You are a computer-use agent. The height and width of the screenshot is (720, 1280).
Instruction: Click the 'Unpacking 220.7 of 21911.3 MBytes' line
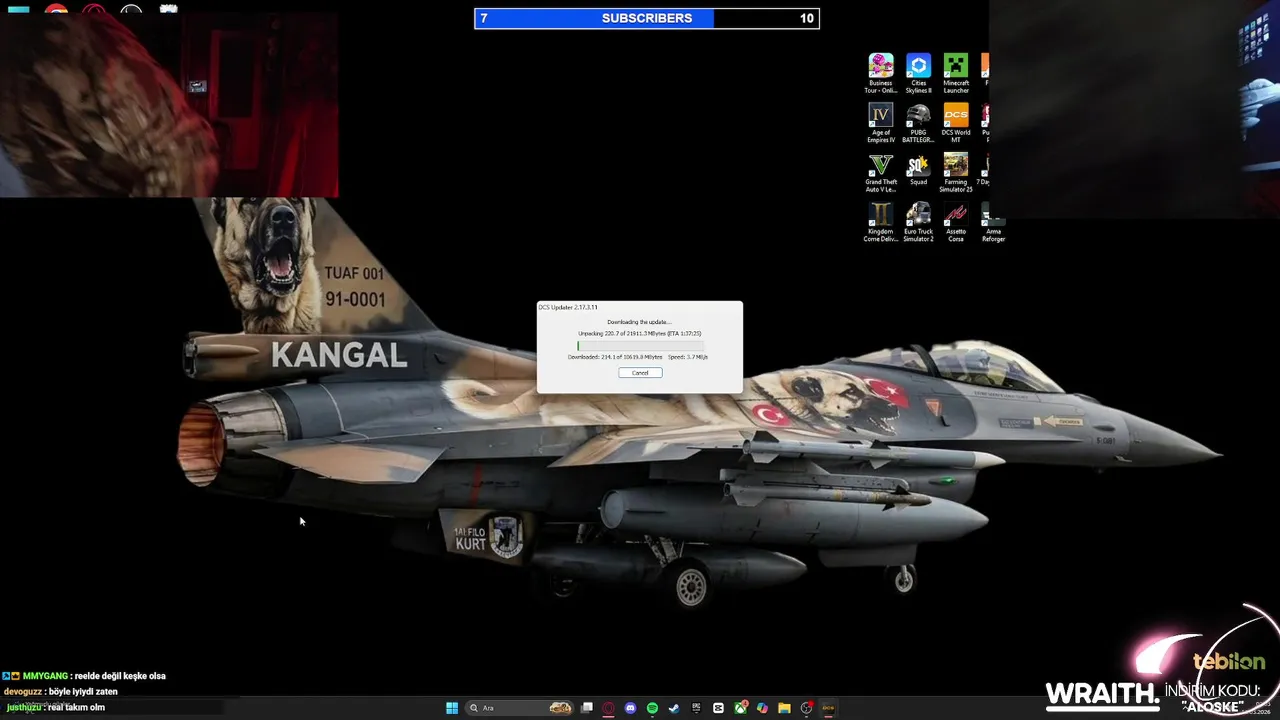point(640,333)
